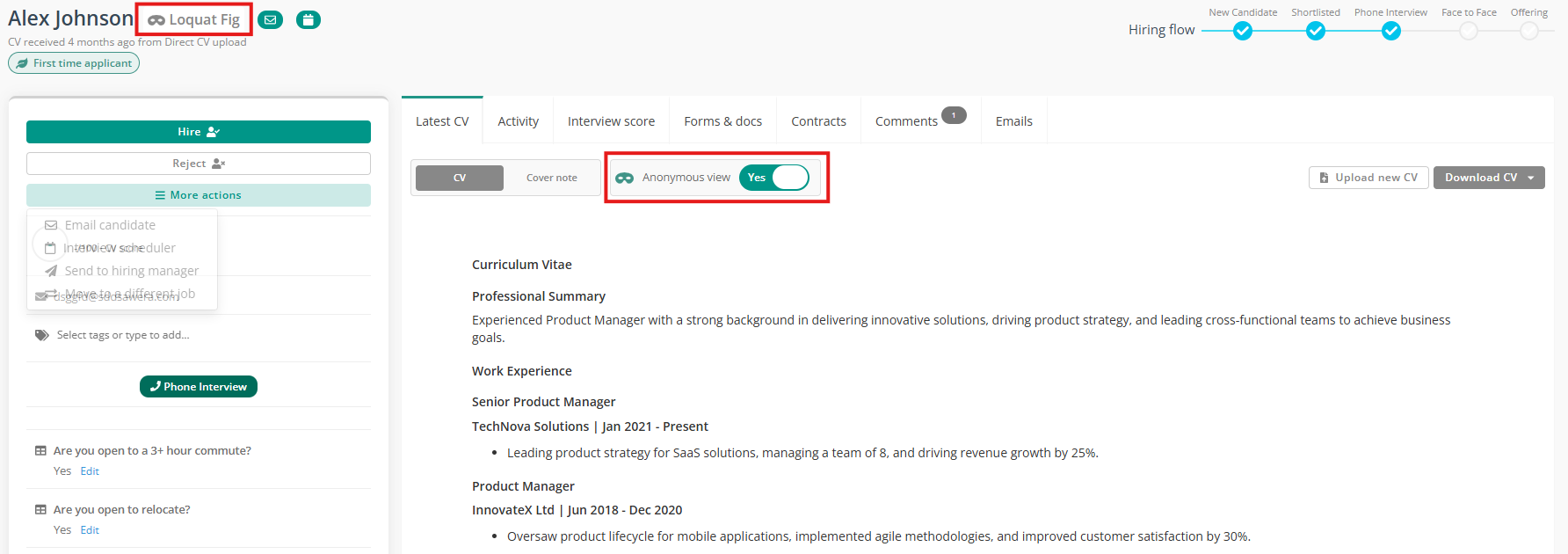Screen dimensions: 1568x554
Task: Click the table icon beside the commute question
Action: point(40,451)
